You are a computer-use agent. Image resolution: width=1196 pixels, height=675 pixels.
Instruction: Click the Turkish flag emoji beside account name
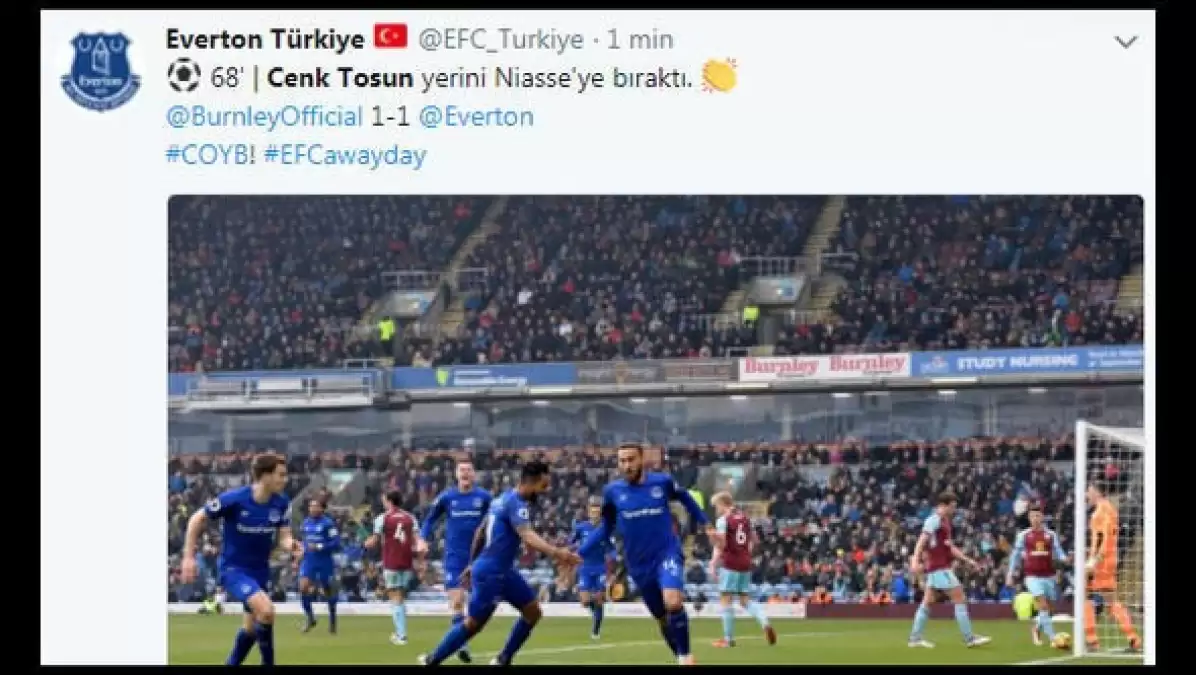(391, 37)
